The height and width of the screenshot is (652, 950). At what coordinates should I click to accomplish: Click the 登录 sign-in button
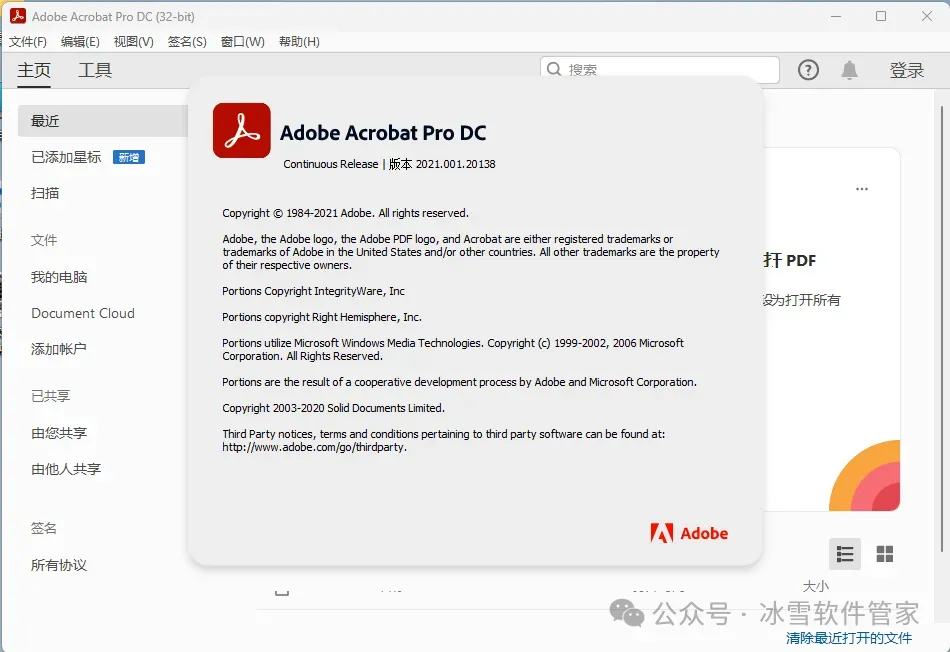906,70
